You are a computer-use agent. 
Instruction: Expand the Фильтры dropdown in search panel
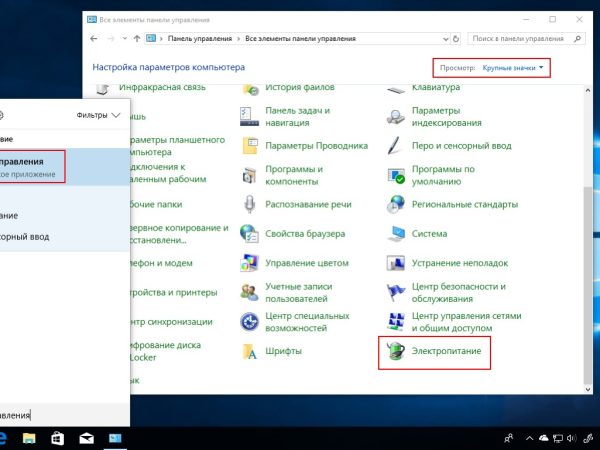(x=98, y=115)
